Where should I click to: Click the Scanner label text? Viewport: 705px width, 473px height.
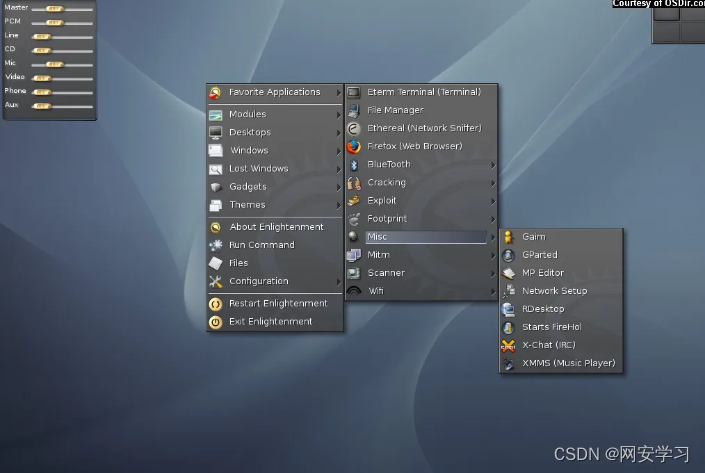[386, 273]
